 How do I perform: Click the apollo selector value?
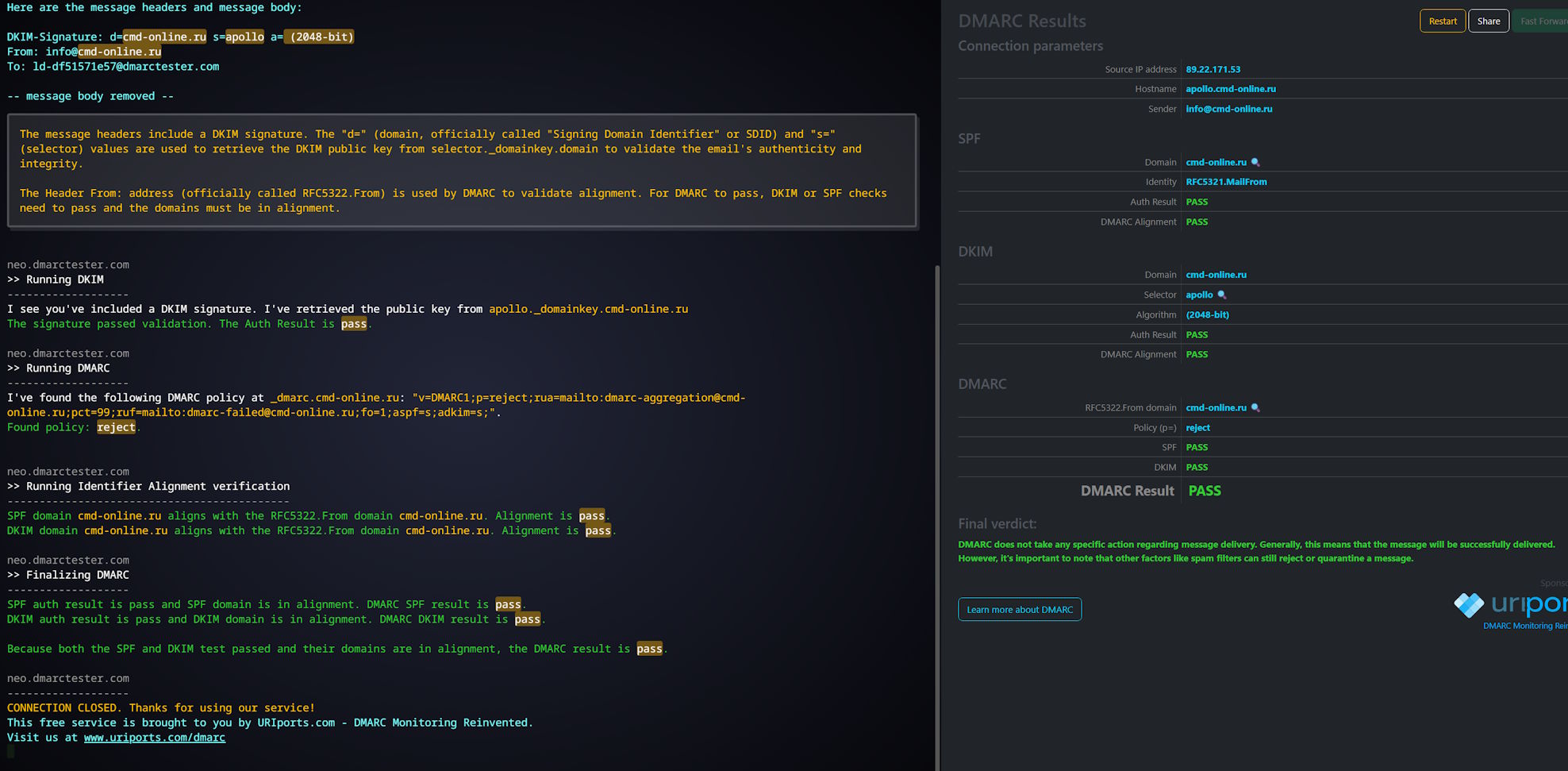[1199, 295]
